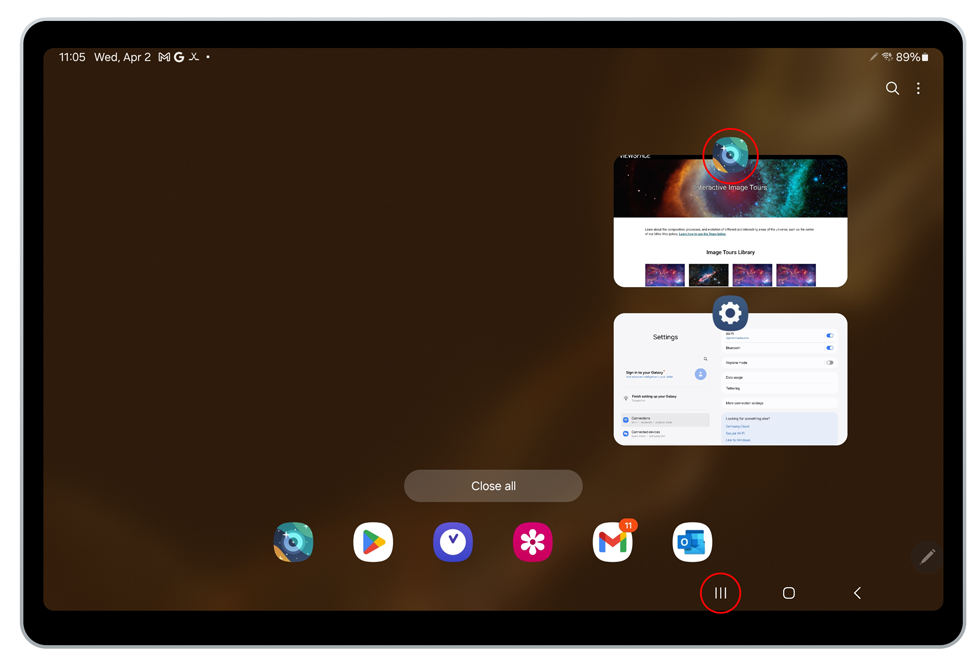This screenshot has height=664, width=976.
Task: Tap the Google notification icon in status bar
Action: pyautogui.click(x=179, y=57)
